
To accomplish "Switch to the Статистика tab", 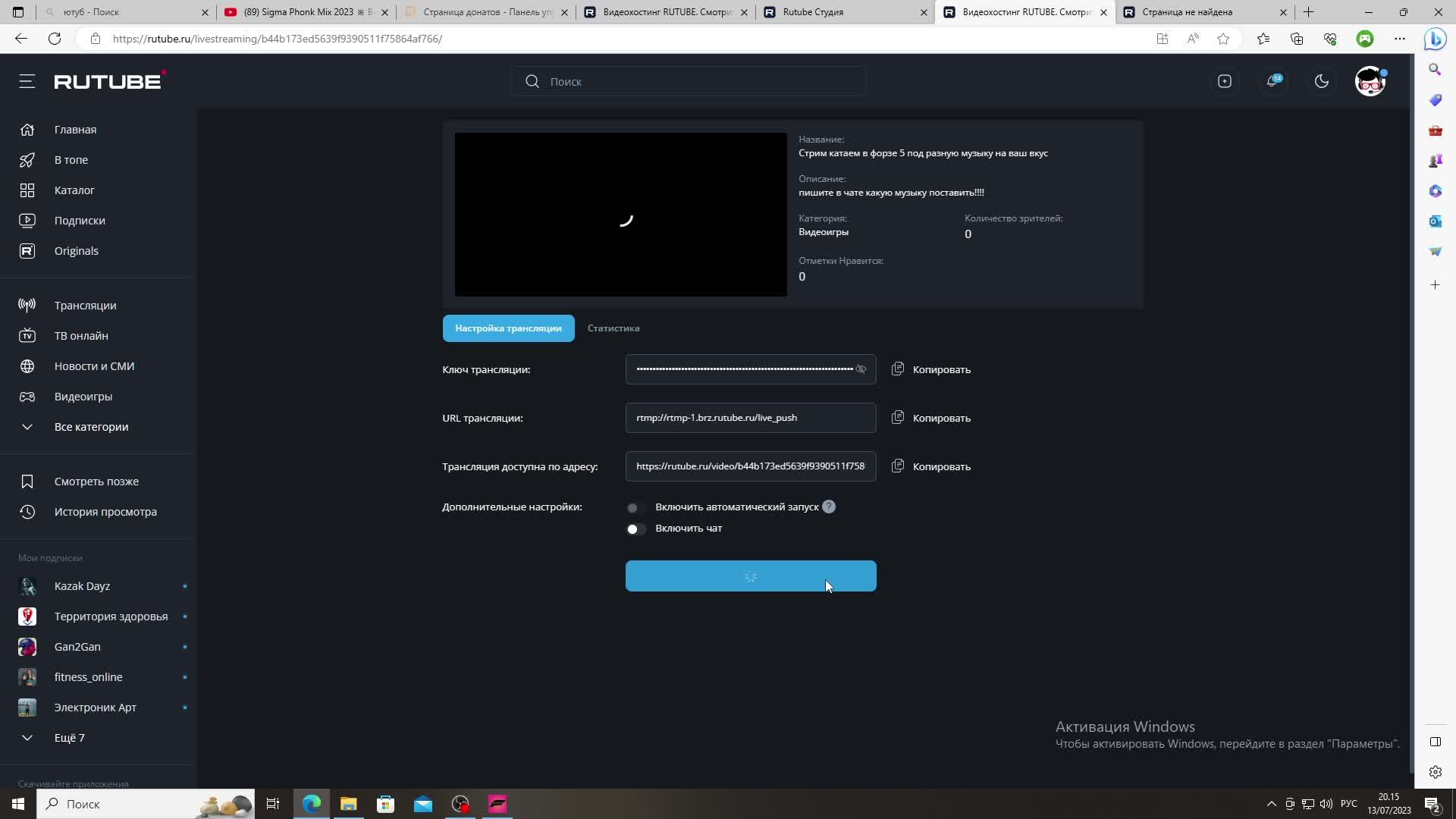I will 613,328.
